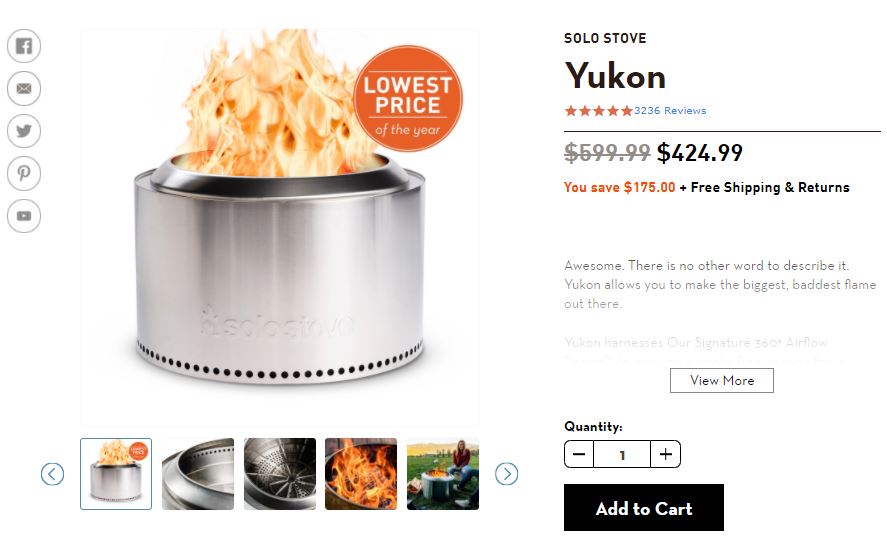View the fire pit rim close-up thumbnail
887x537 pixels.
coord(198,474)
